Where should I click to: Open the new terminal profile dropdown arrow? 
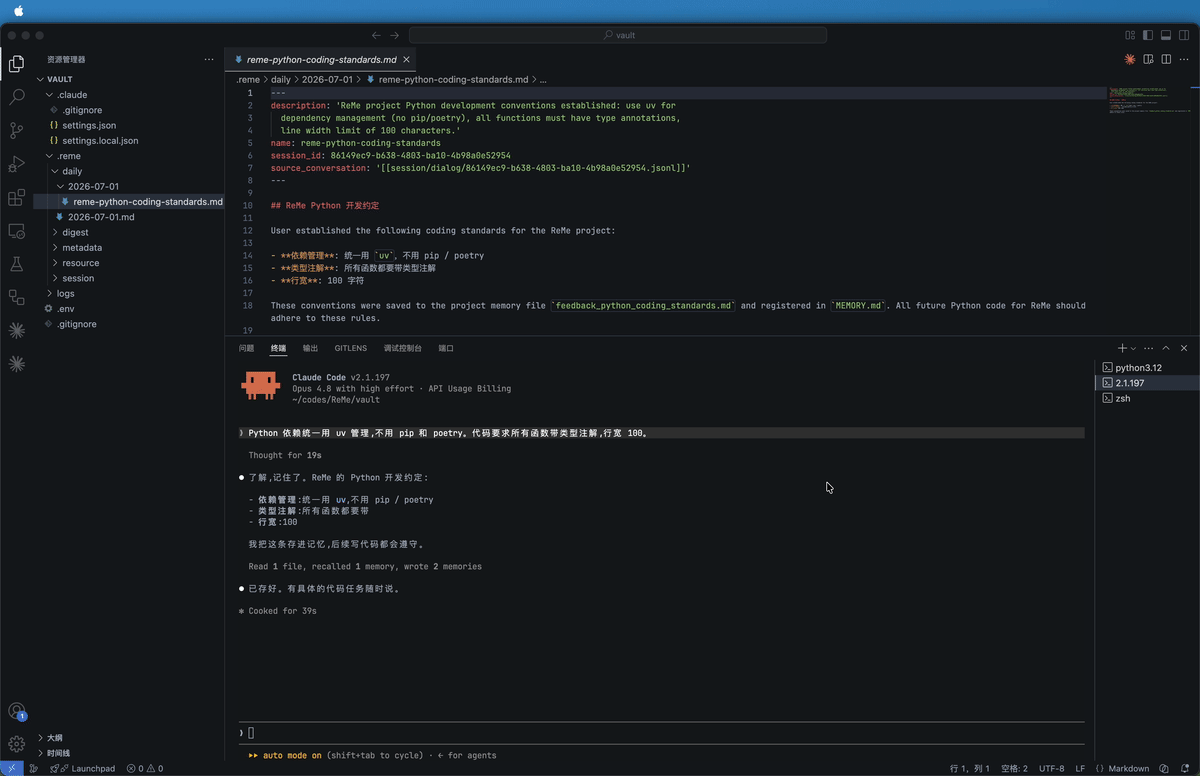(1134, 348)
